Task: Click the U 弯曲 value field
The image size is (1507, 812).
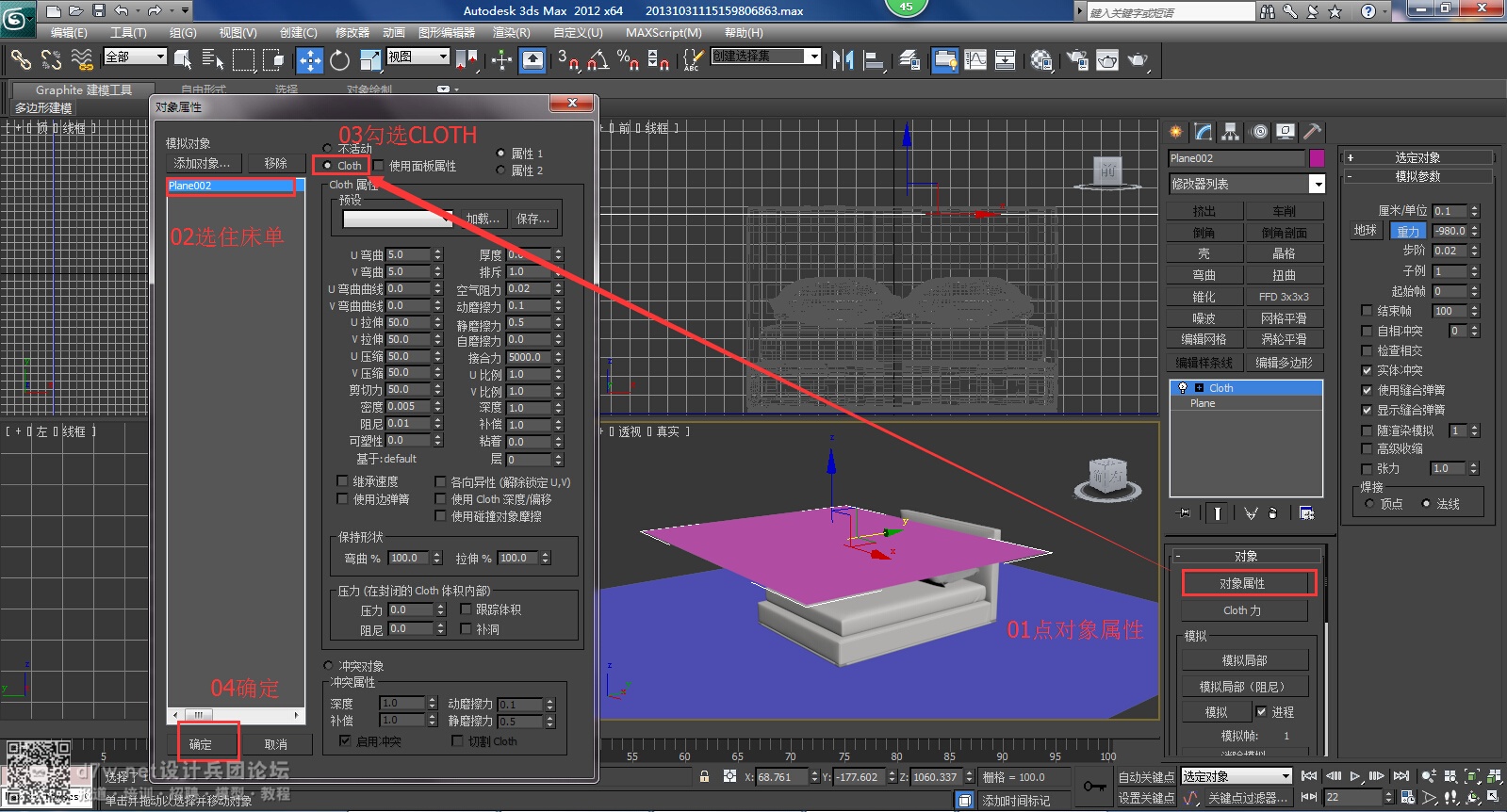Action: 408,254
